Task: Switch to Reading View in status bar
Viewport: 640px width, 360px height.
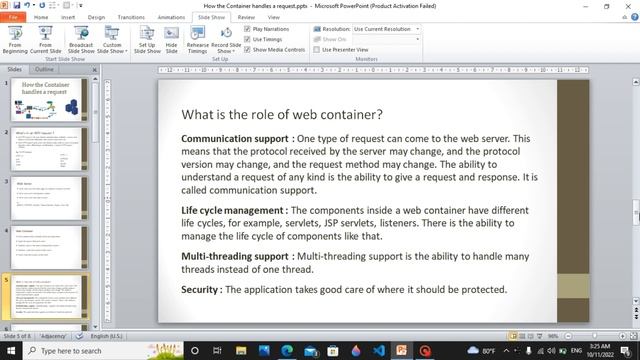Action: point(531,336)
